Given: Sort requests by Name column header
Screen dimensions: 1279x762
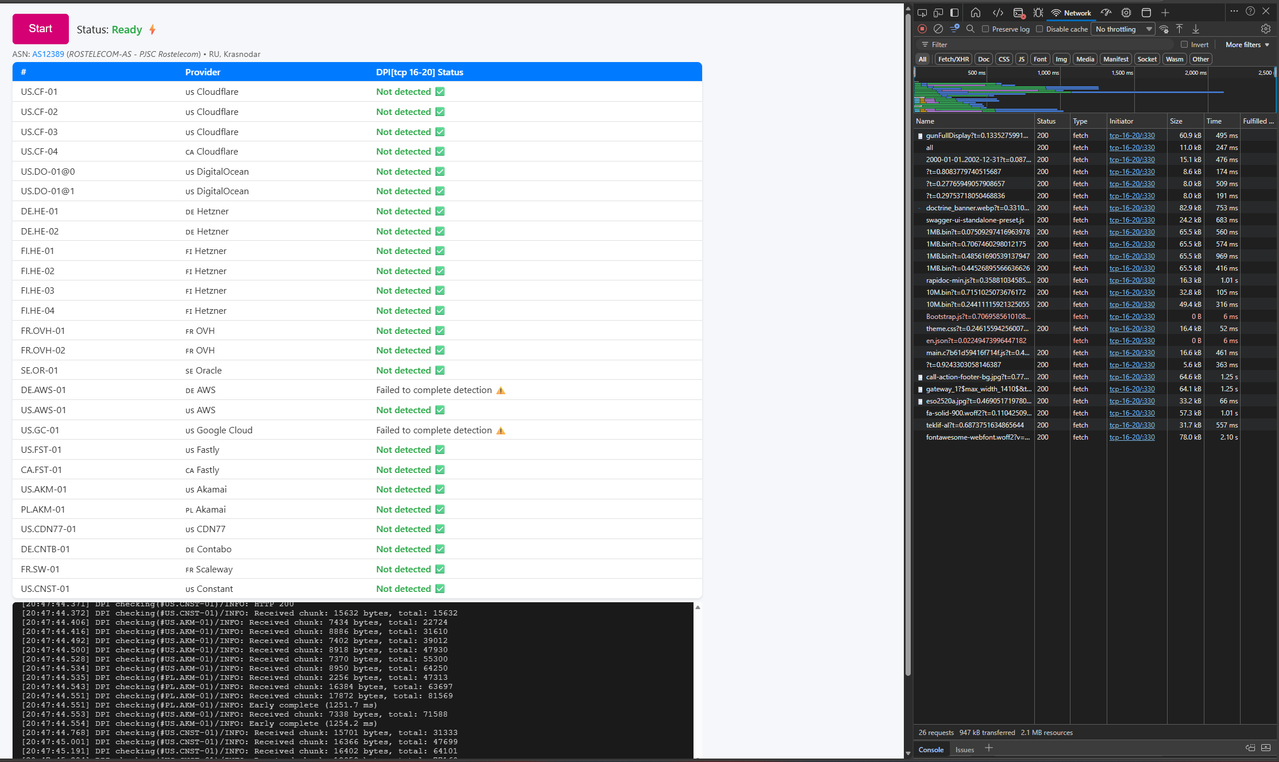Looking at the screenshot, I should tap(973, 121).
